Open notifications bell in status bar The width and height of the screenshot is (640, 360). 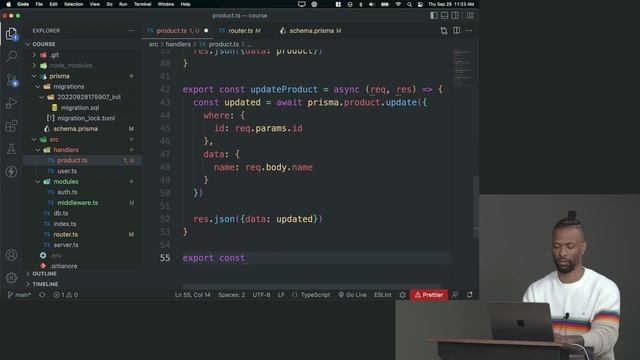click(469, 295)
